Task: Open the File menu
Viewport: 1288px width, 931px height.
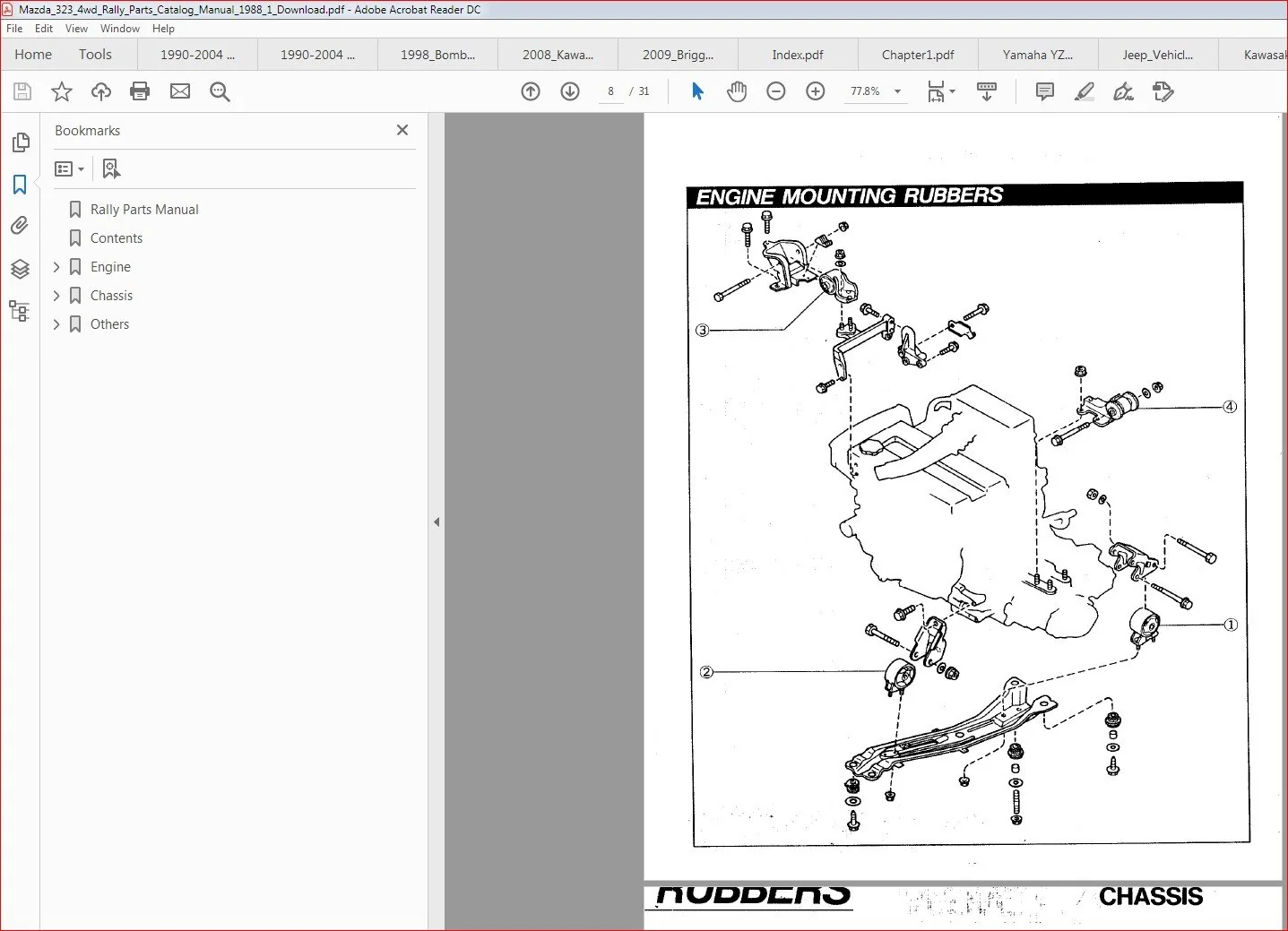Action: coord(14,29)
